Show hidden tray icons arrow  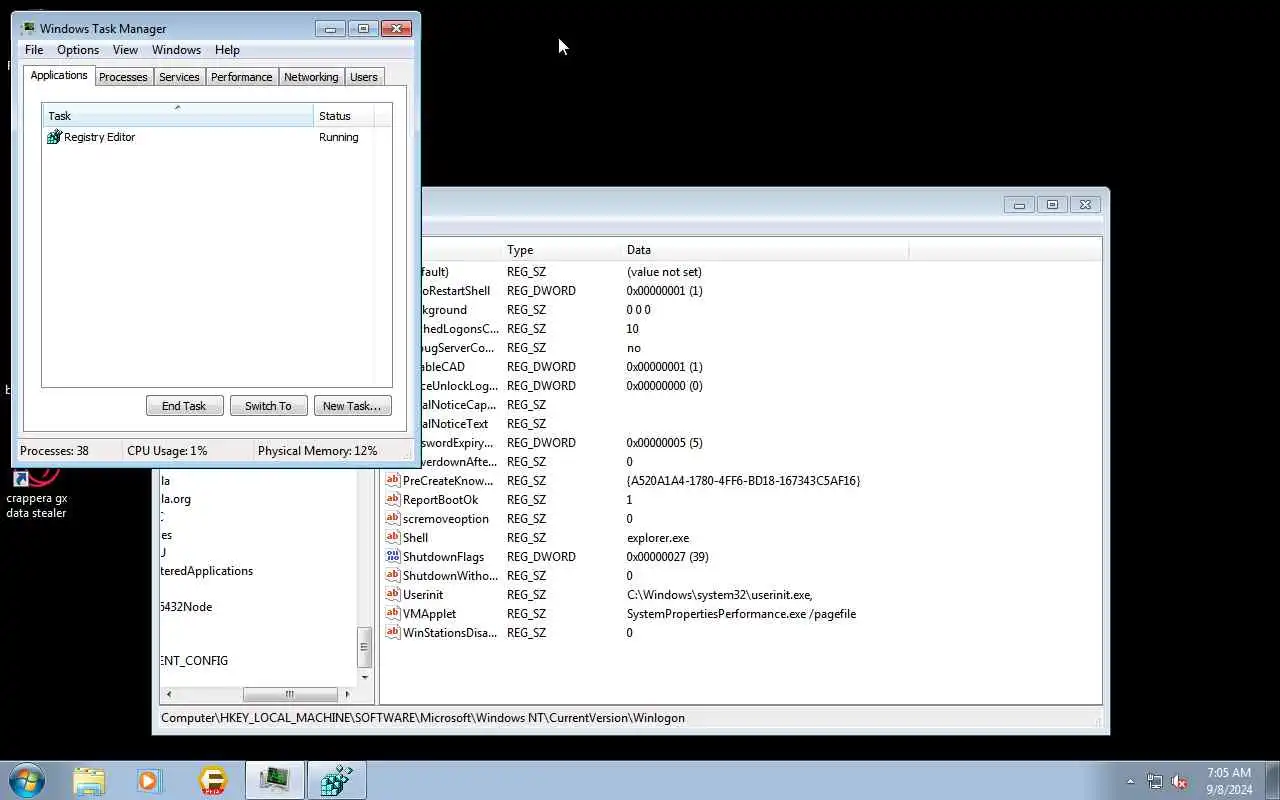pos(1131,781)
